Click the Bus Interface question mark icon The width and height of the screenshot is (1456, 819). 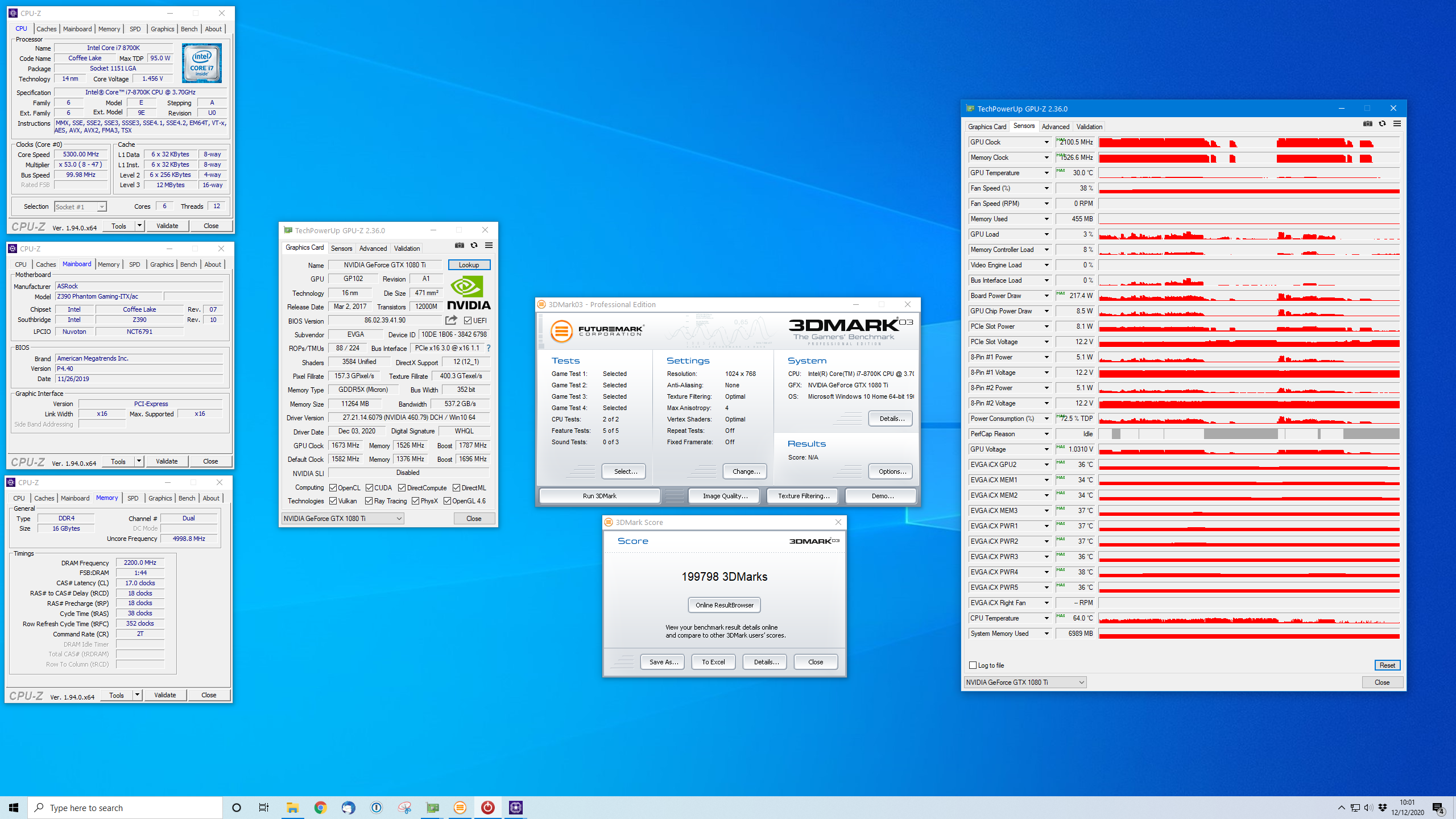click(488, 348)
